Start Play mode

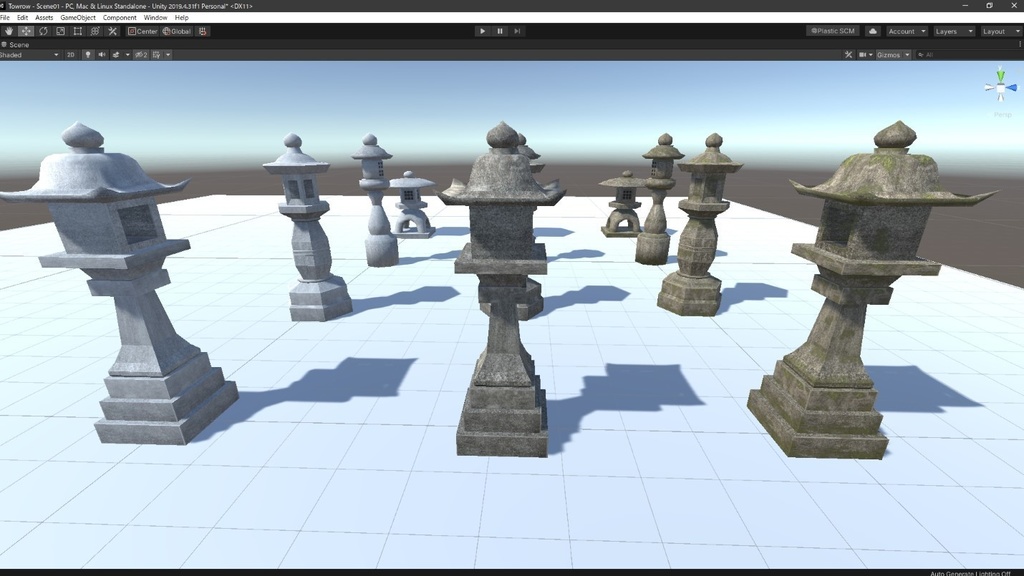[x=483, y=31]
